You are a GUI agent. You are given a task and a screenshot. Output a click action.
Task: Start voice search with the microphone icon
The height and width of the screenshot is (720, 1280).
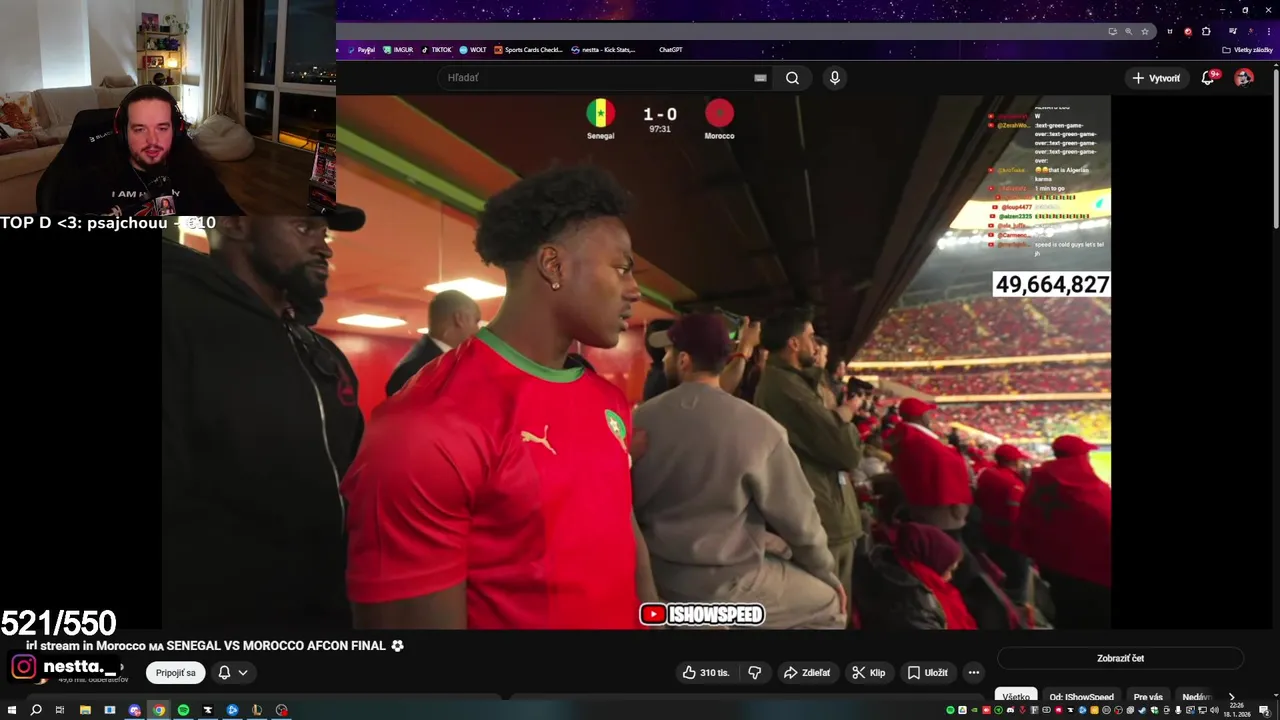point(834,78)
